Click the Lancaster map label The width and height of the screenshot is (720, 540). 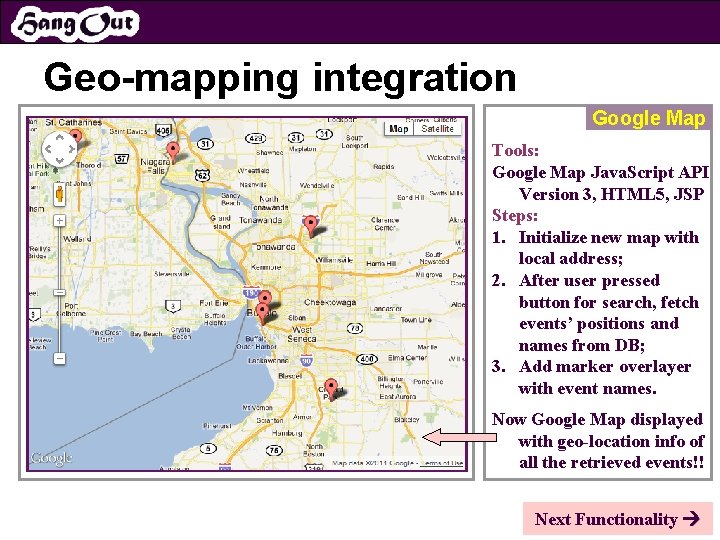[x=386, y=309]
